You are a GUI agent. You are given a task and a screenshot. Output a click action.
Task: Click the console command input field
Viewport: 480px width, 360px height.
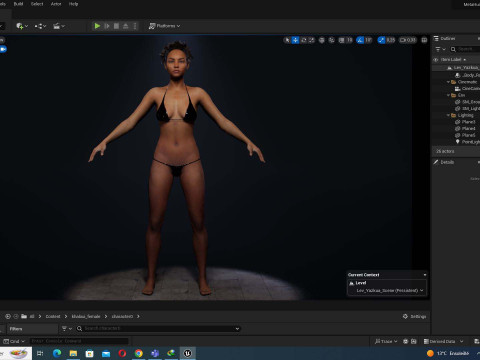(79, 341)
